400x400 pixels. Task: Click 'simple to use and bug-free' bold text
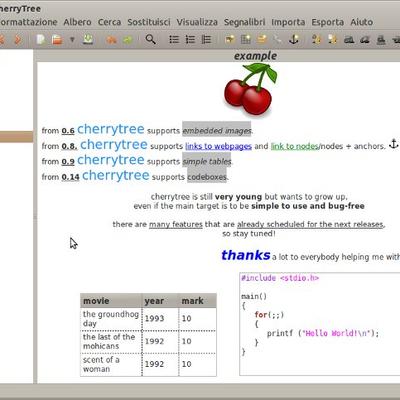pyautogui.click(x=308, y=206)
